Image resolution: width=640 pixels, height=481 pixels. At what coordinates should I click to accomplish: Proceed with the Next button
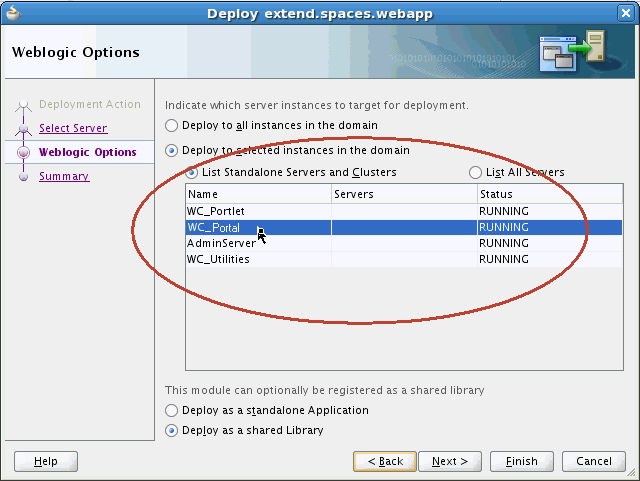(x=450, y=461)
